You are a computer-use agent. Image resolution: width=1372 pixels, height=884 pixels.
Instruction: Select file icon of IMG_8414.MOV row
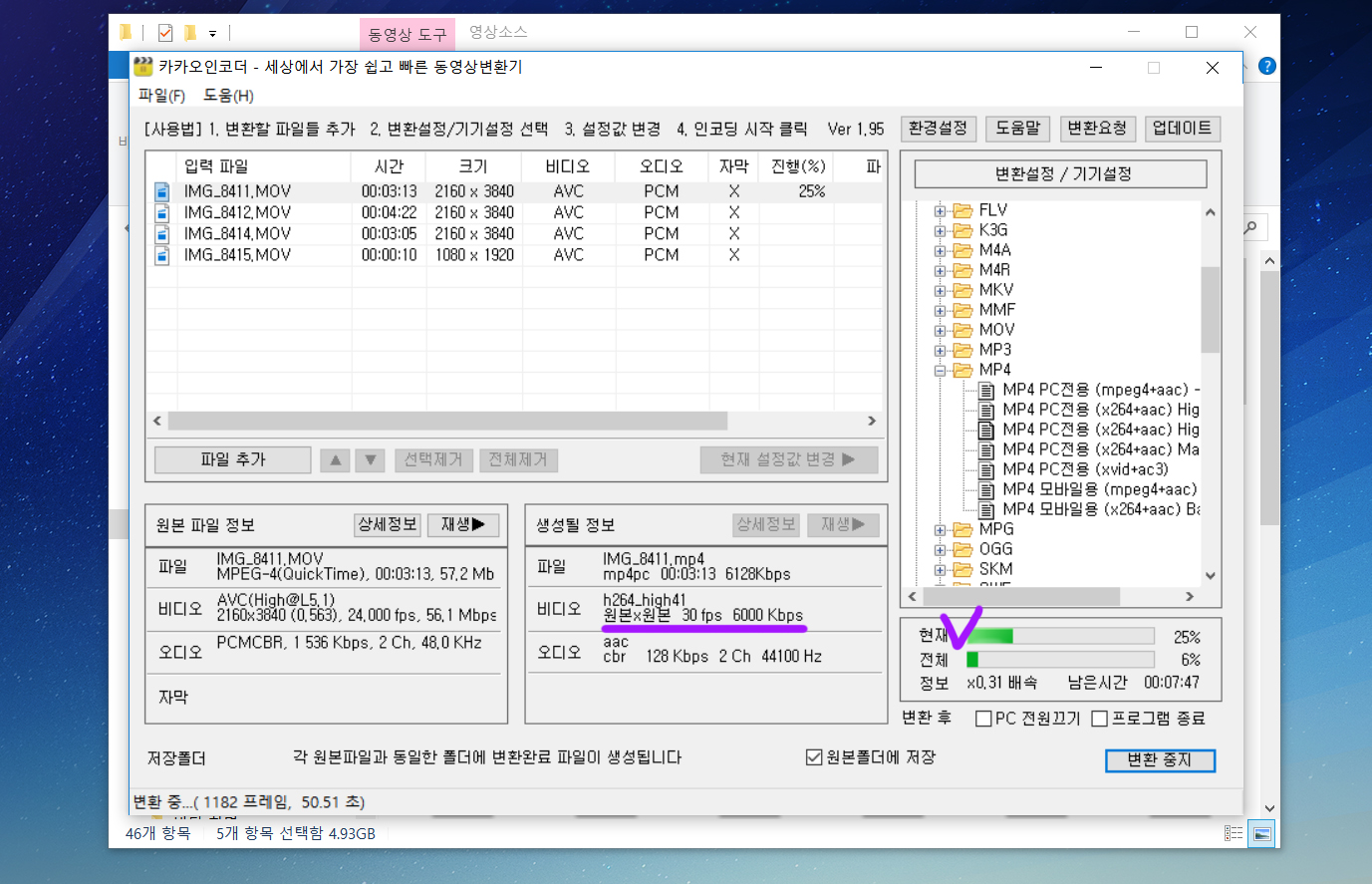161,233
